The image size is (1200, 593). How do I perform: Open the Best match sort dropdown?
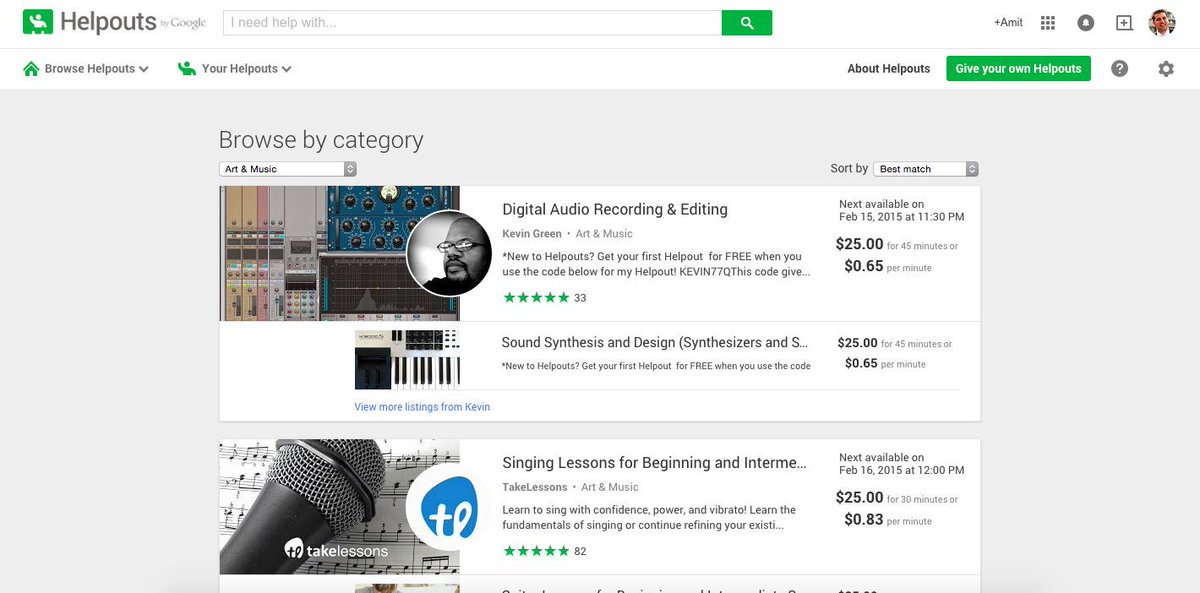[x=926, y=169]
